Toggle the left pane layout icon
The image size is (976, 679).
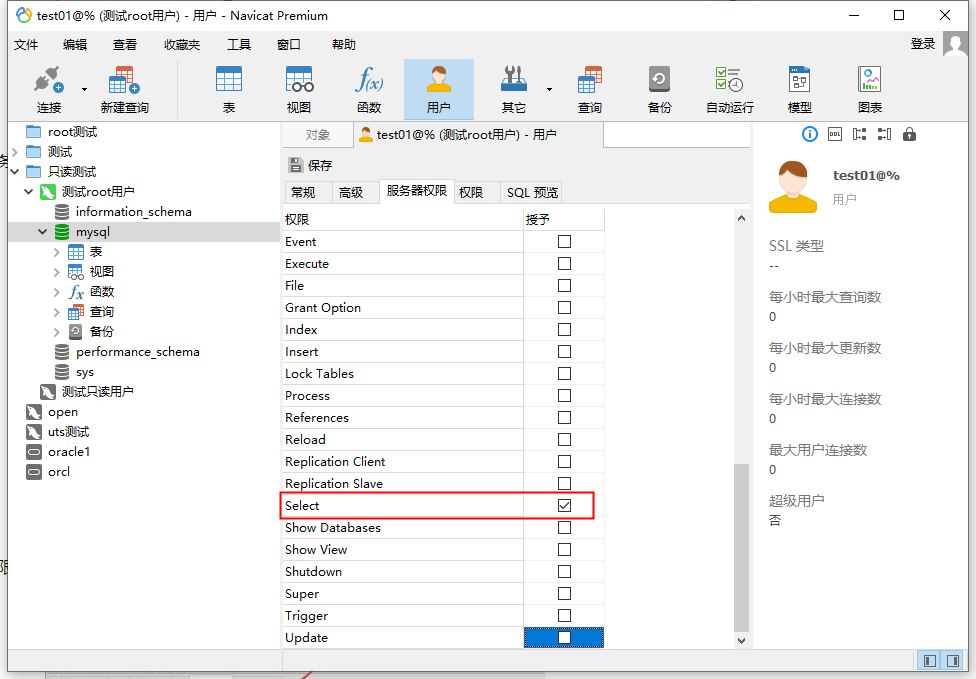click(930, 660)
